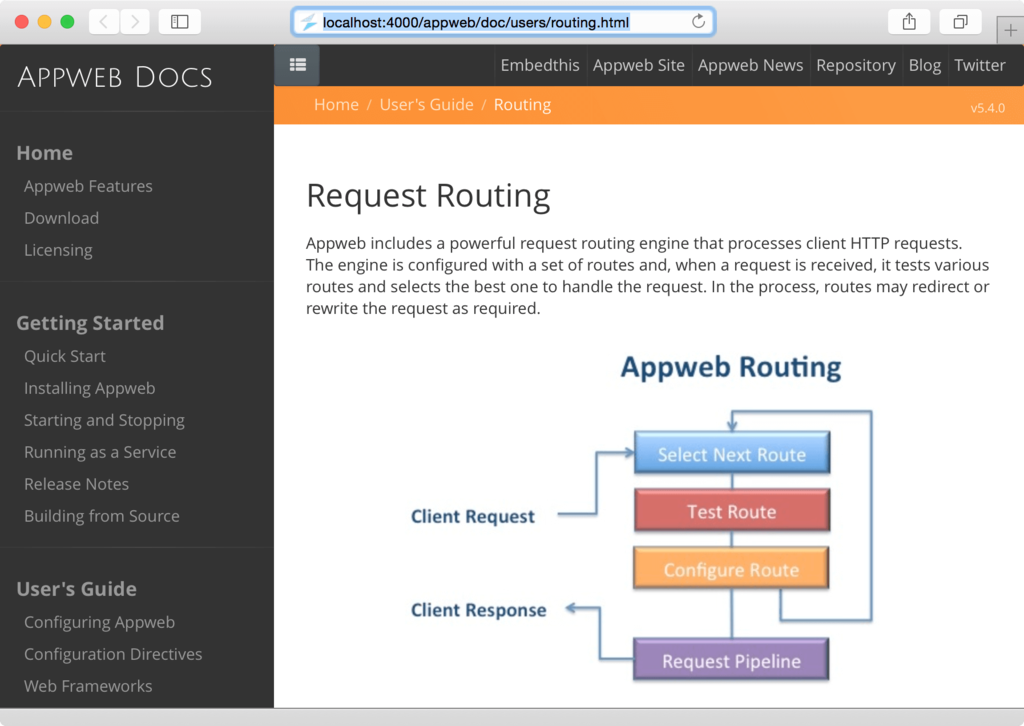Click the Safari forward navigation arrow

coord(135,21)
